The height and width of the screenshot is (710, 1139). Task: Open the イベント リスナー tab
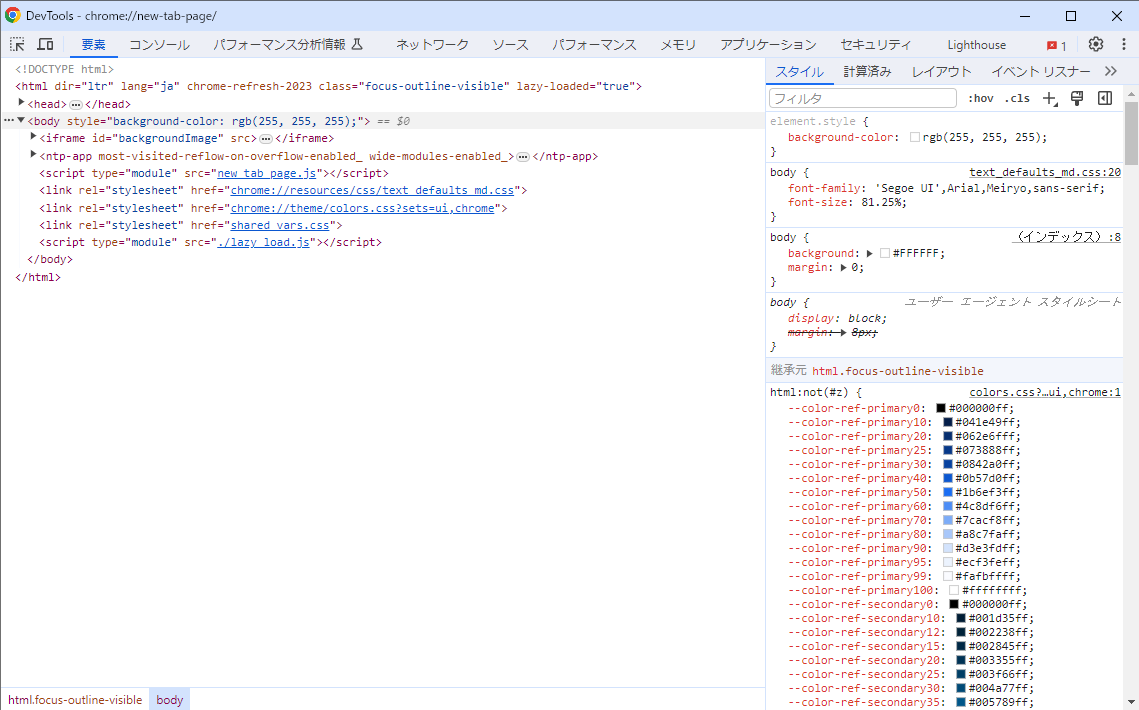click(x=1041, y=71)
